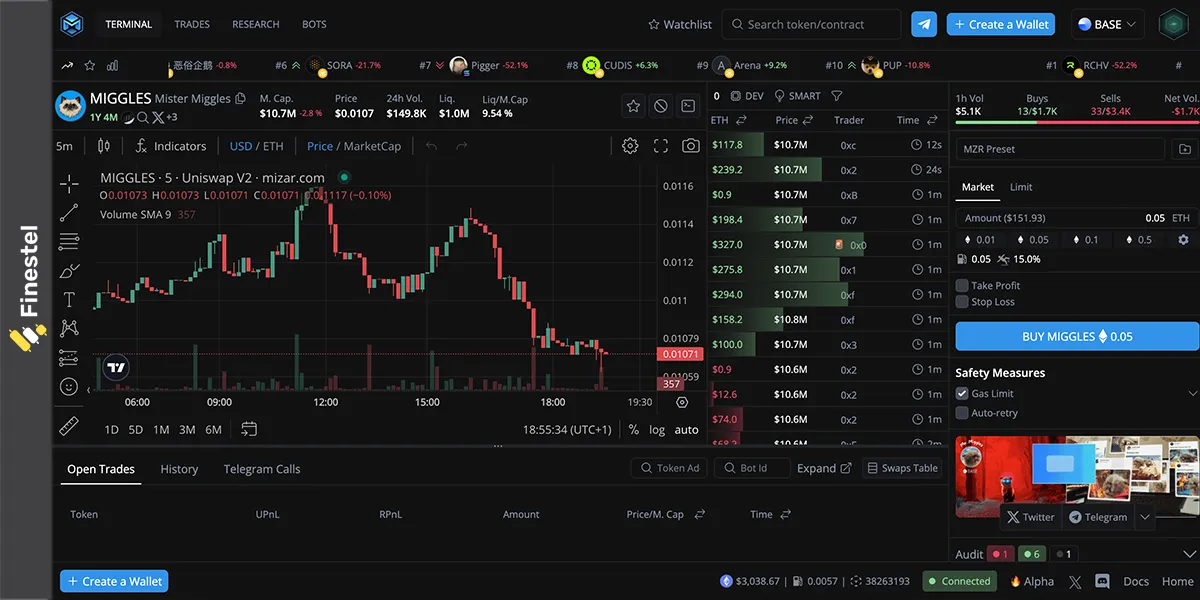Expand social links chevron beside Telegram
This screenshot has width=1200, height=600.
coord(1145,517)
